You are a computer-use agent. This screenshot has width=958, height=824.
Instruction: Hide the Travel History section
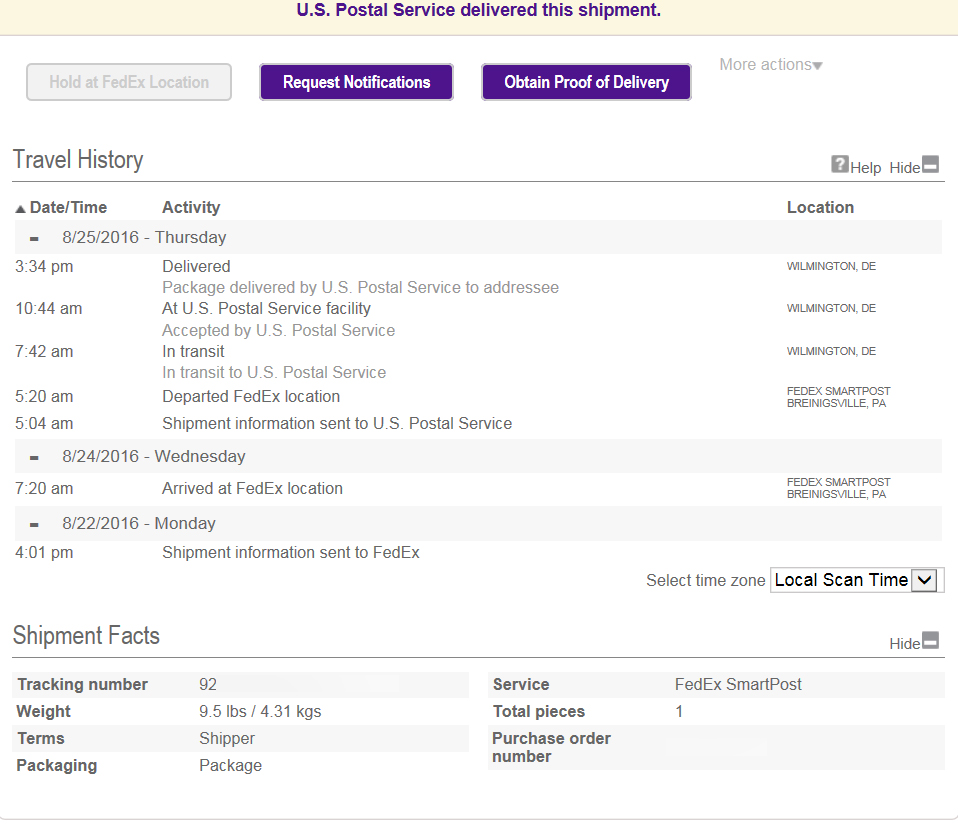(x=930, y=166)
